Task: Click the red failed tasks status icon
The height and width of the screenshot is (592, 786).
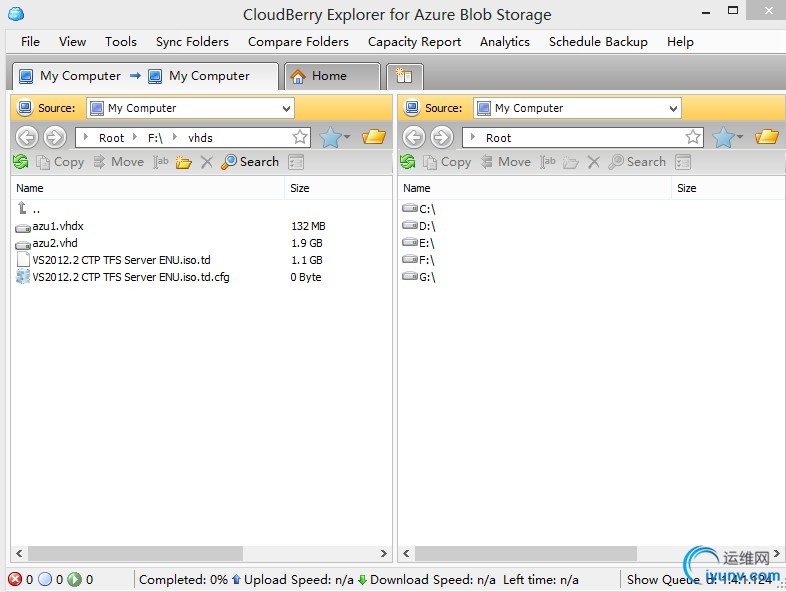Action: coord(15,579)
